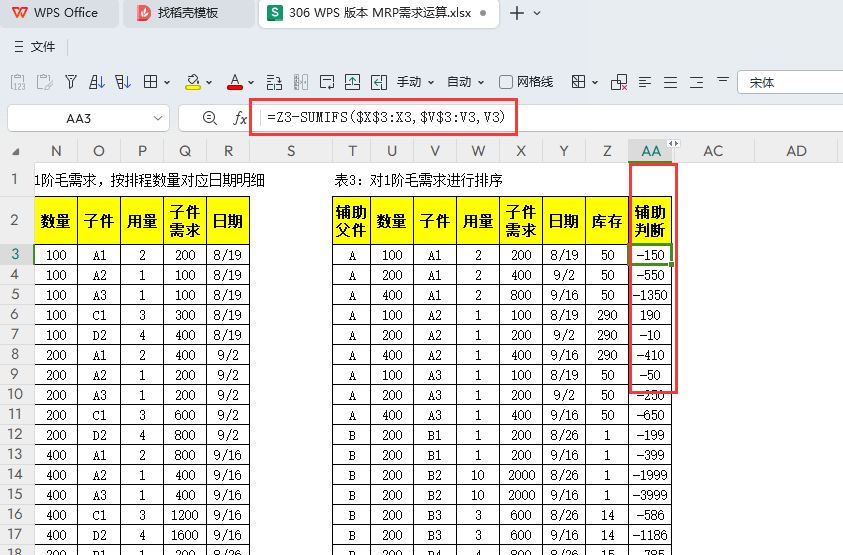
Task: Select cell AA3 showing -150
Action: (651, 255)
